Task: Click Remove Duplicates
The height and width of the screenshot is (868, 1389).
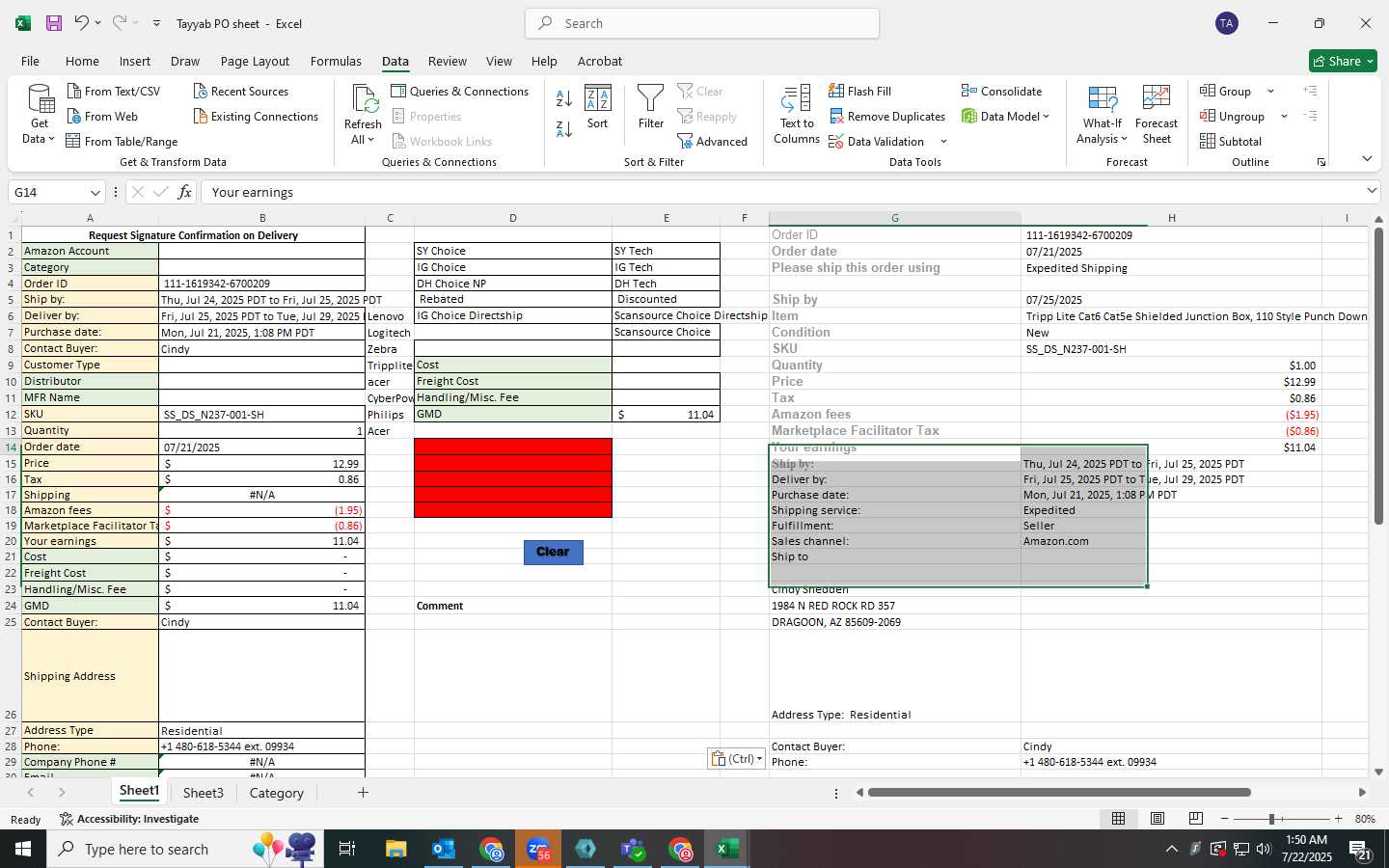Action: tap(886, 116)
